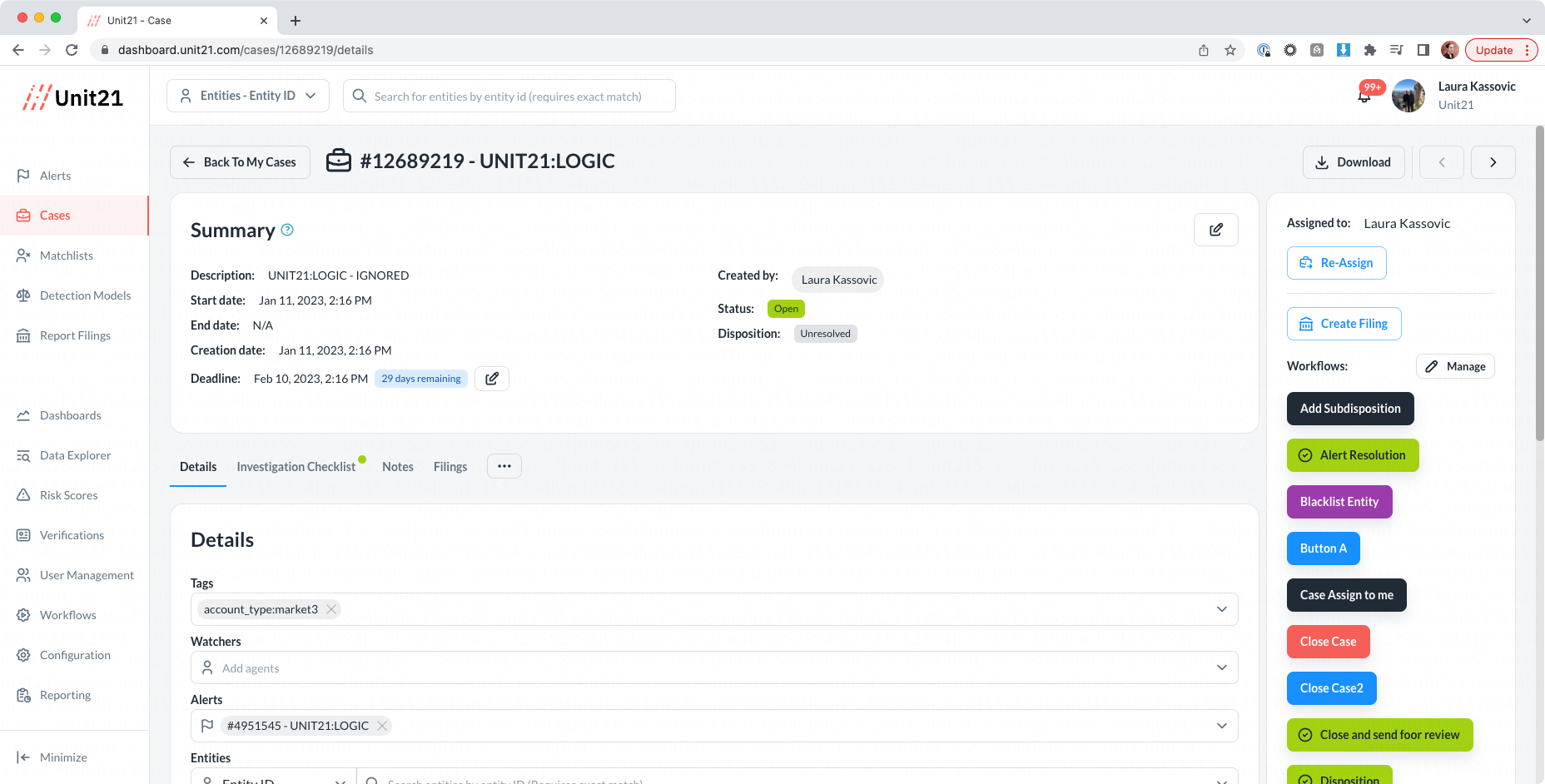Click the browser address bar URL

tap(246, 50)
